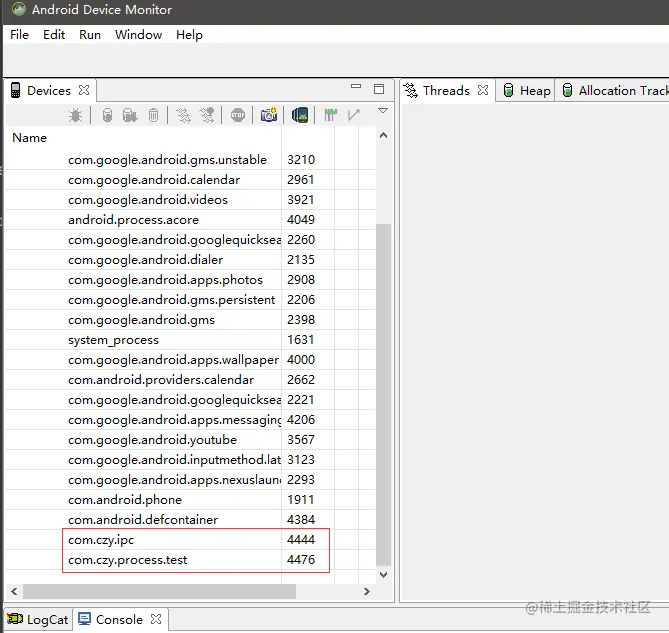
Task: Close the Threads tab
Action: tap(483, 90)
